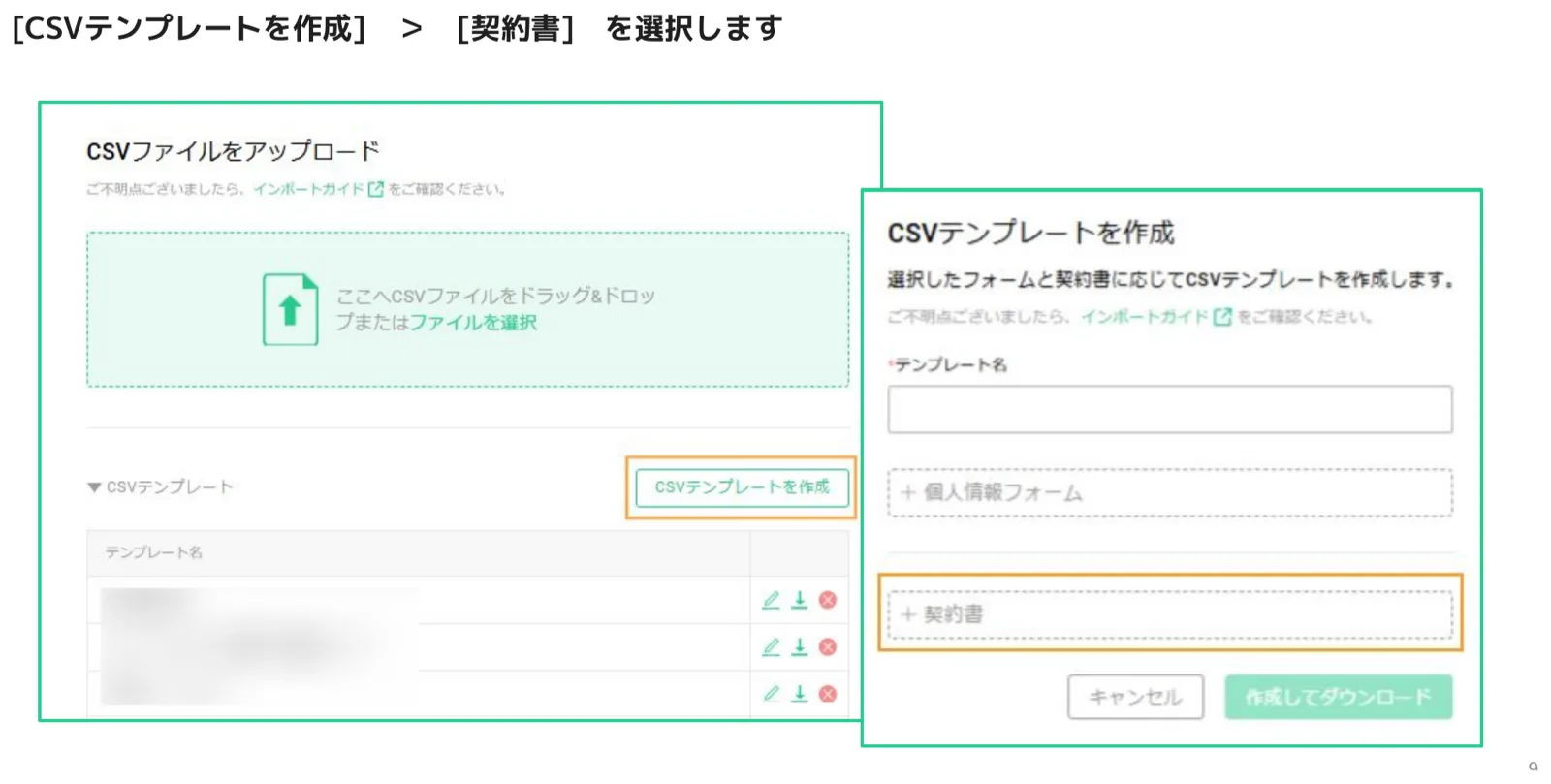Image resolution: width=1551 pixels, height=784 pixels.
Task: Open 'ファイルを選択' link in drop zone
Action: click(x=473, y=322)
